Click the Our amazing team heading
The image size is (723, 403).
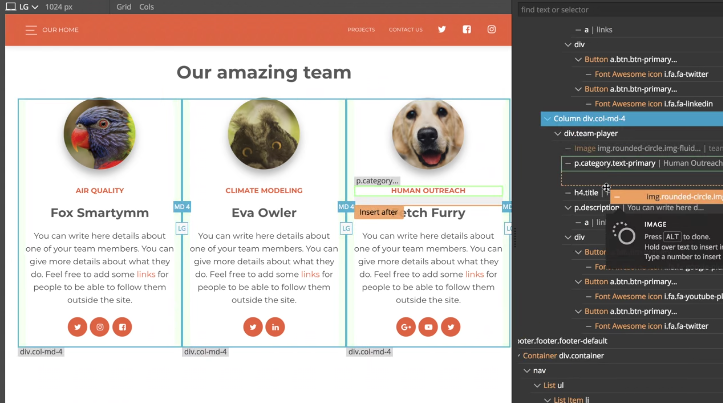coord(264,72)
